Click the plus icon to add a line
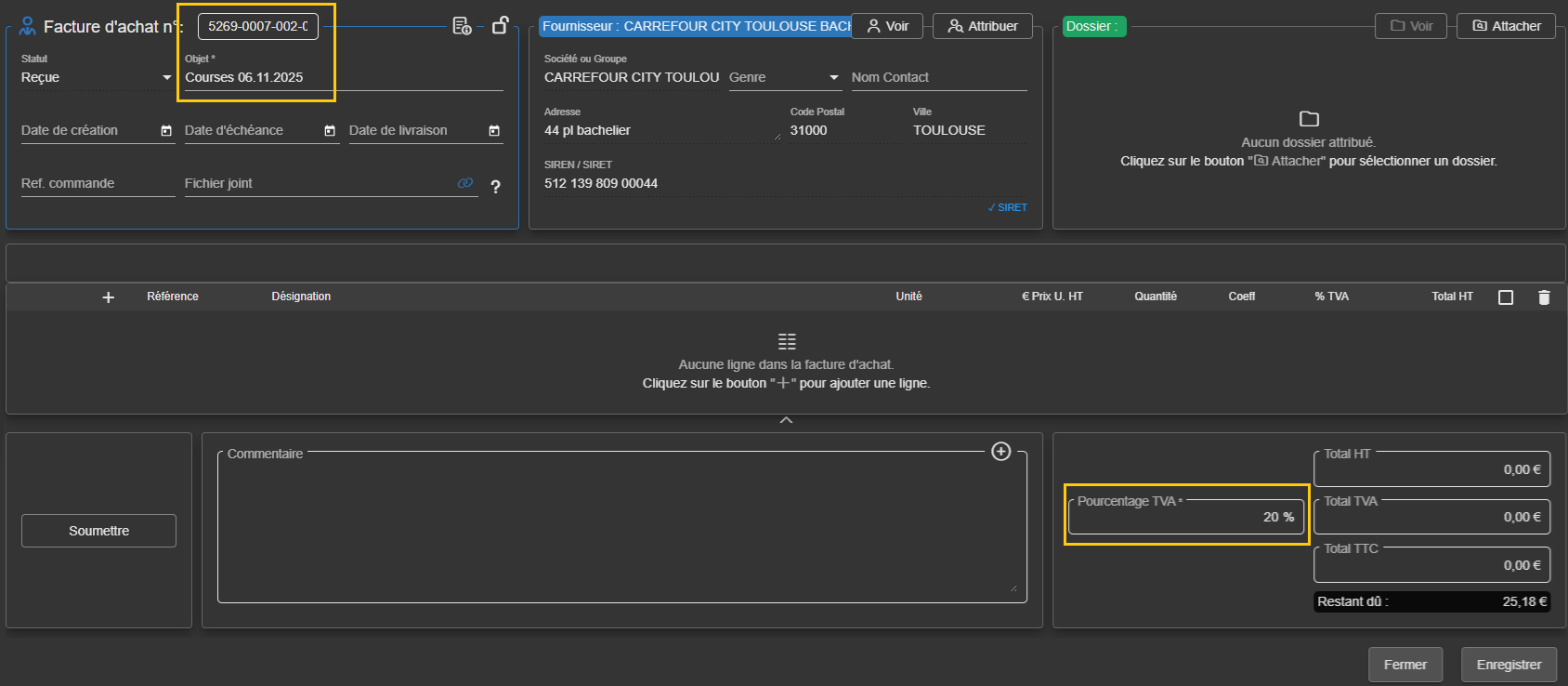Image resolution: width=1568 pixels, height=686 pixels. point(109,297)
